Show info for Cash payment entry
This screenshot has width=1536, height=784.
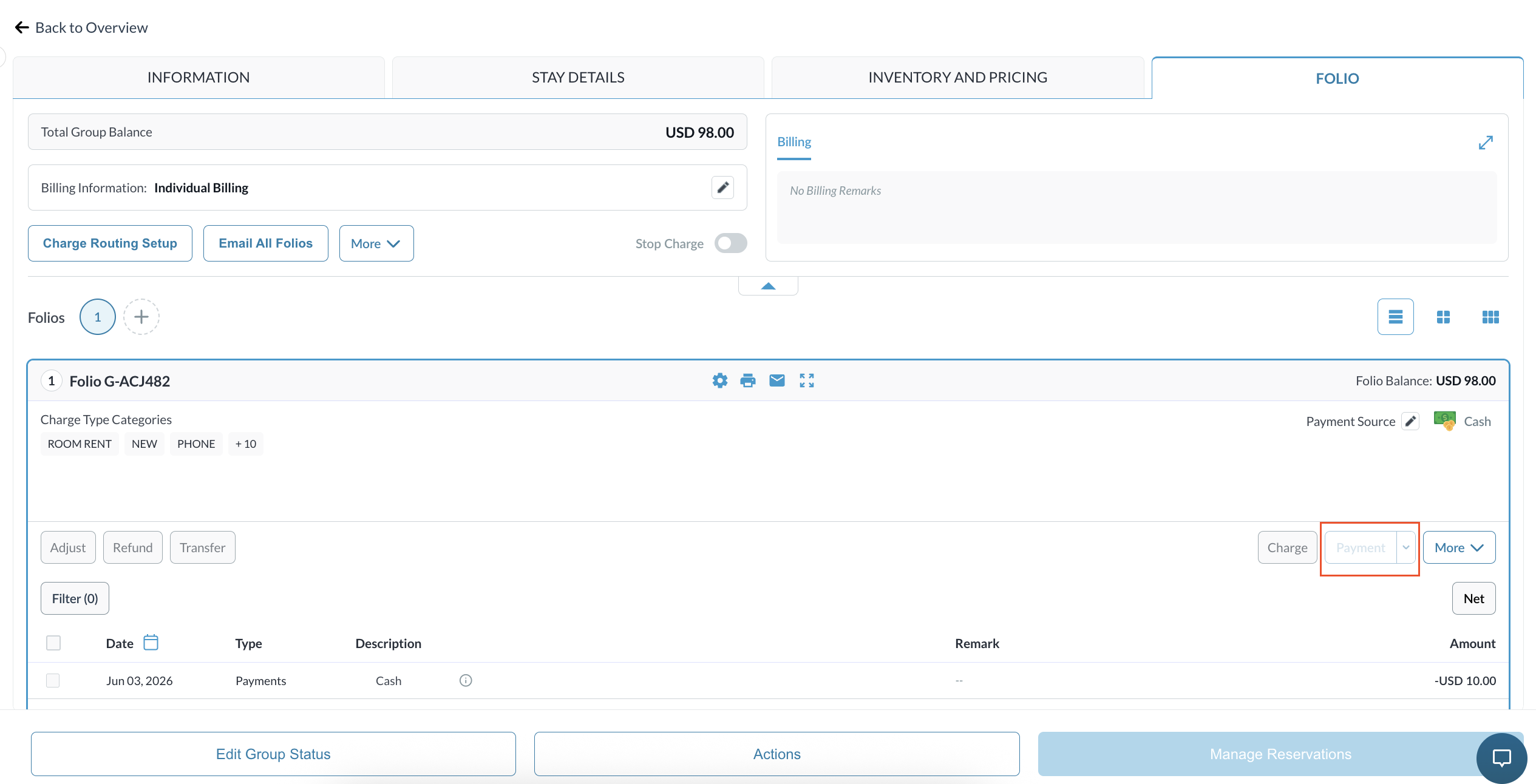466,680
